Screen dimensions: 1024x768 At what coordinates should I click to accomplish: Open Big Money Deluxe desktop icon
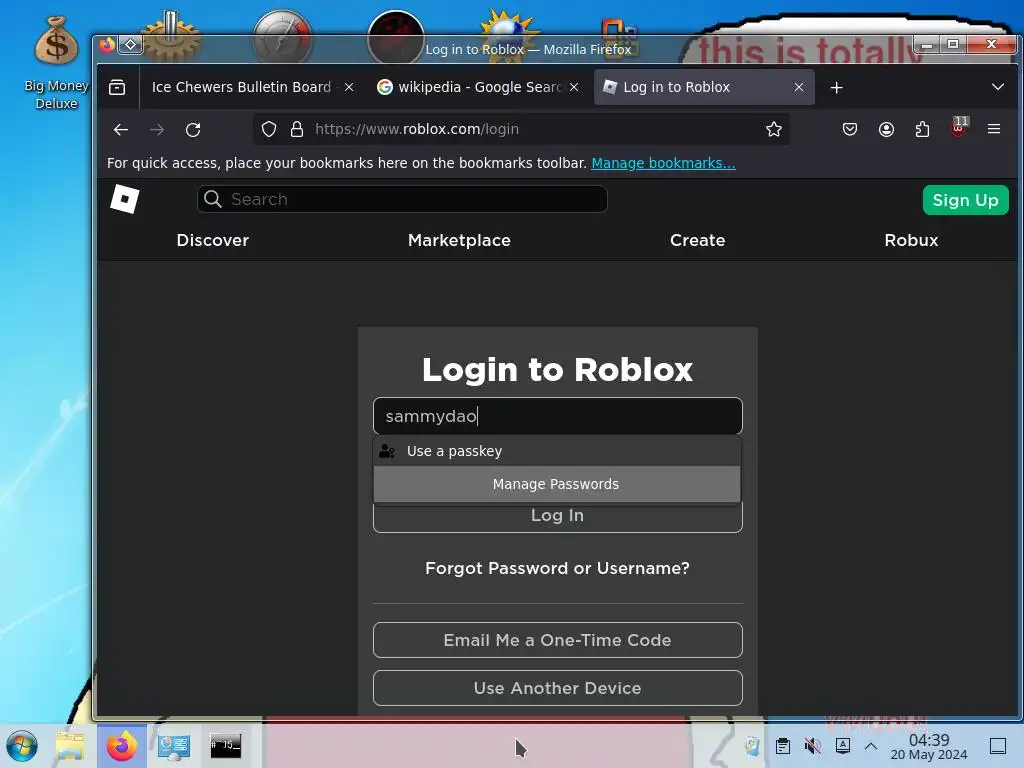pyautogui.click(x=56, y=63)
